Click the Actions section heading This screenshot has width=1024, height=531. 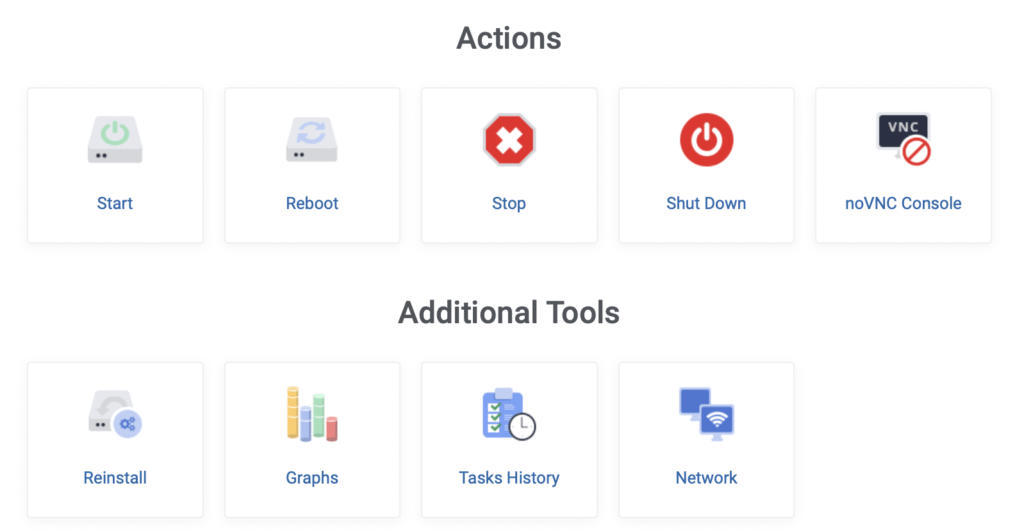(x=509, y=38)
